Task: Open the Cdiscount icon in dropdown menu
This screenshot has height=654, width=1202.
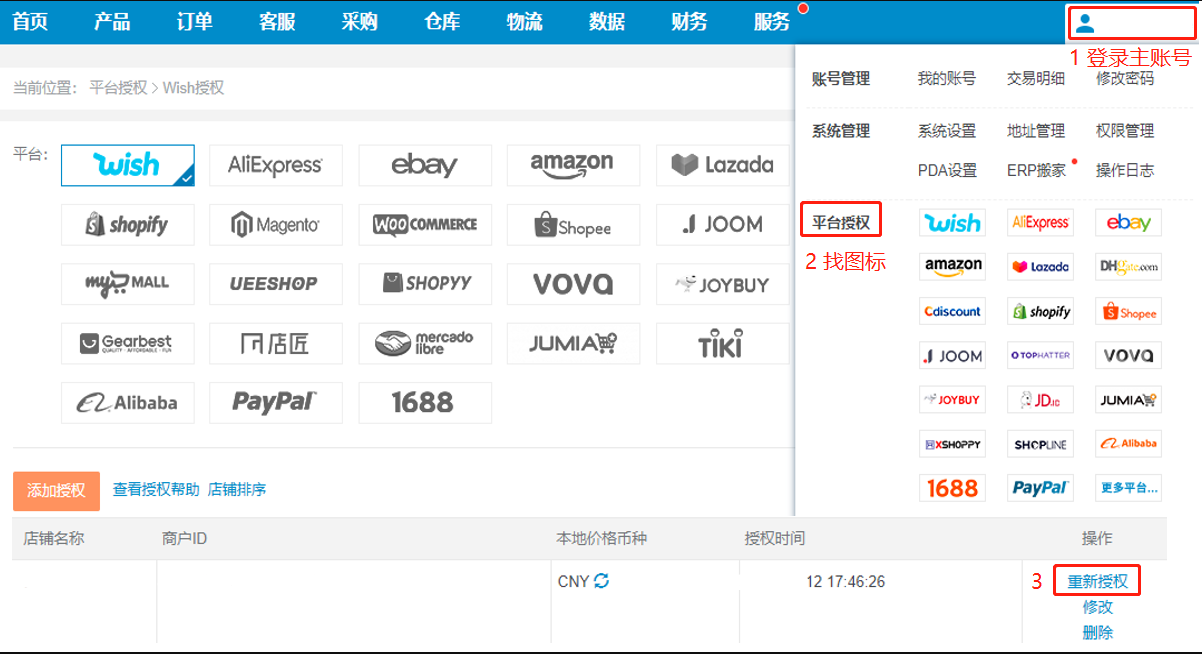Action: click(x=952, y=311)
